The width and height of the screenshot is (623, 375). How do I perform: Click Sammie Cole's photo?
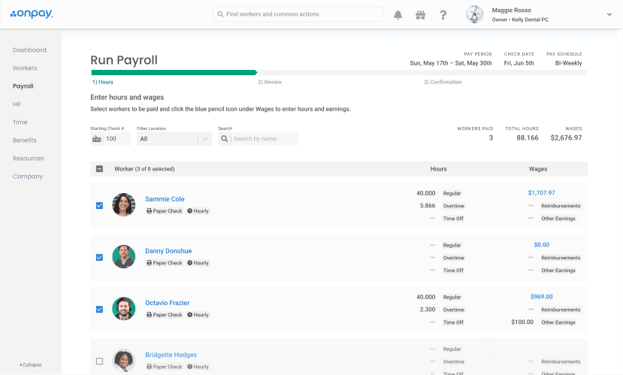124,205
